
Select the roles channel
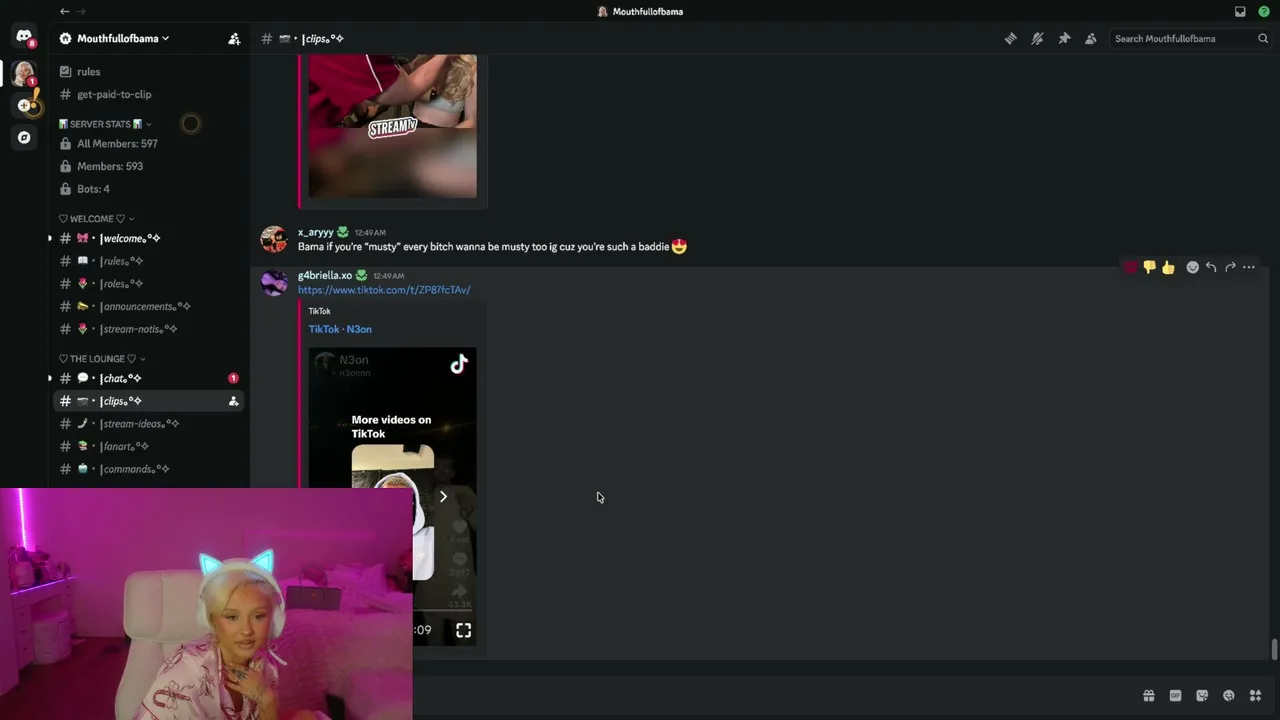[150, 284]
